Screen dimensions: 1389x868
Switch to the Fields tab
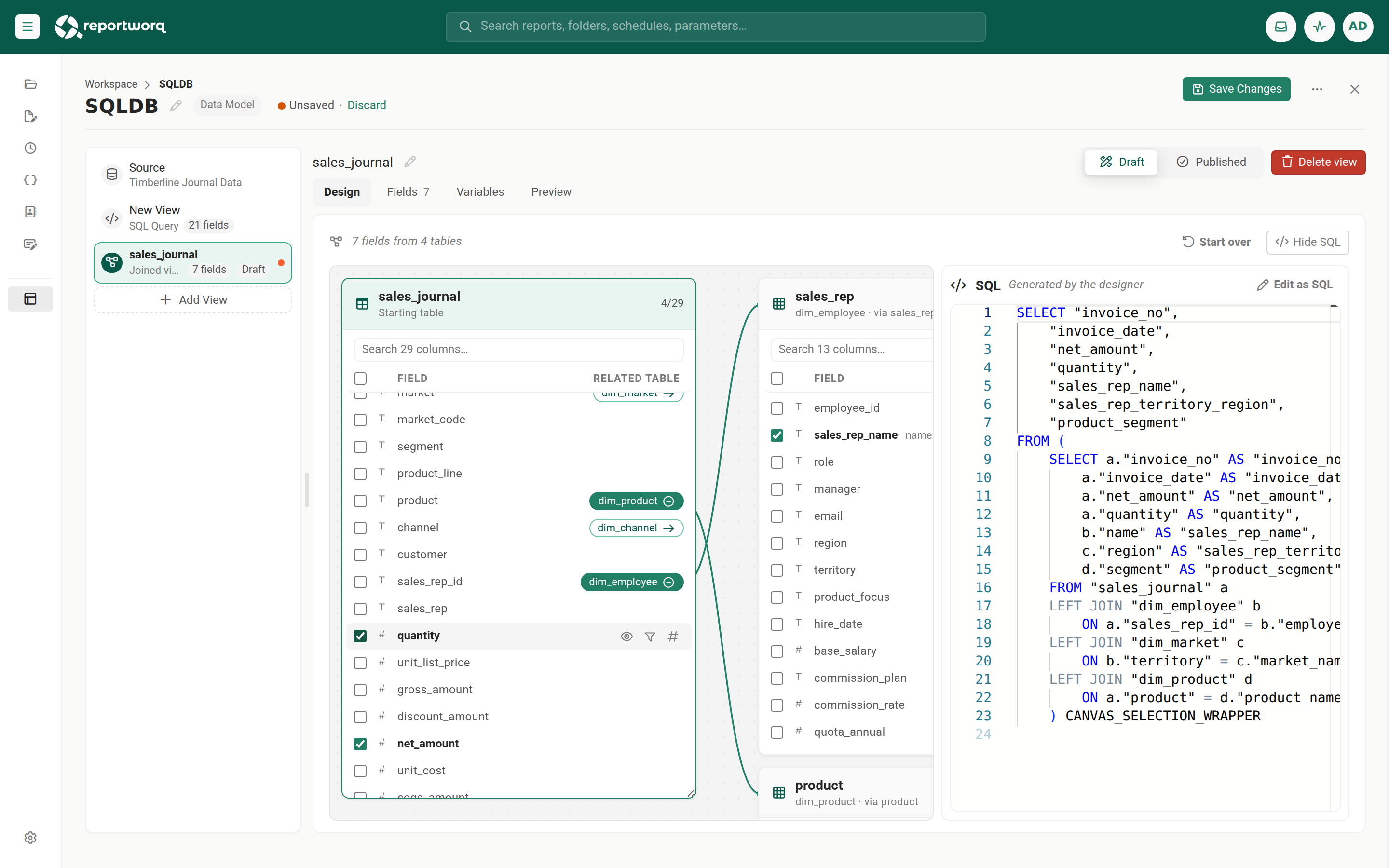pyautogui.click(x=408, y=192)
